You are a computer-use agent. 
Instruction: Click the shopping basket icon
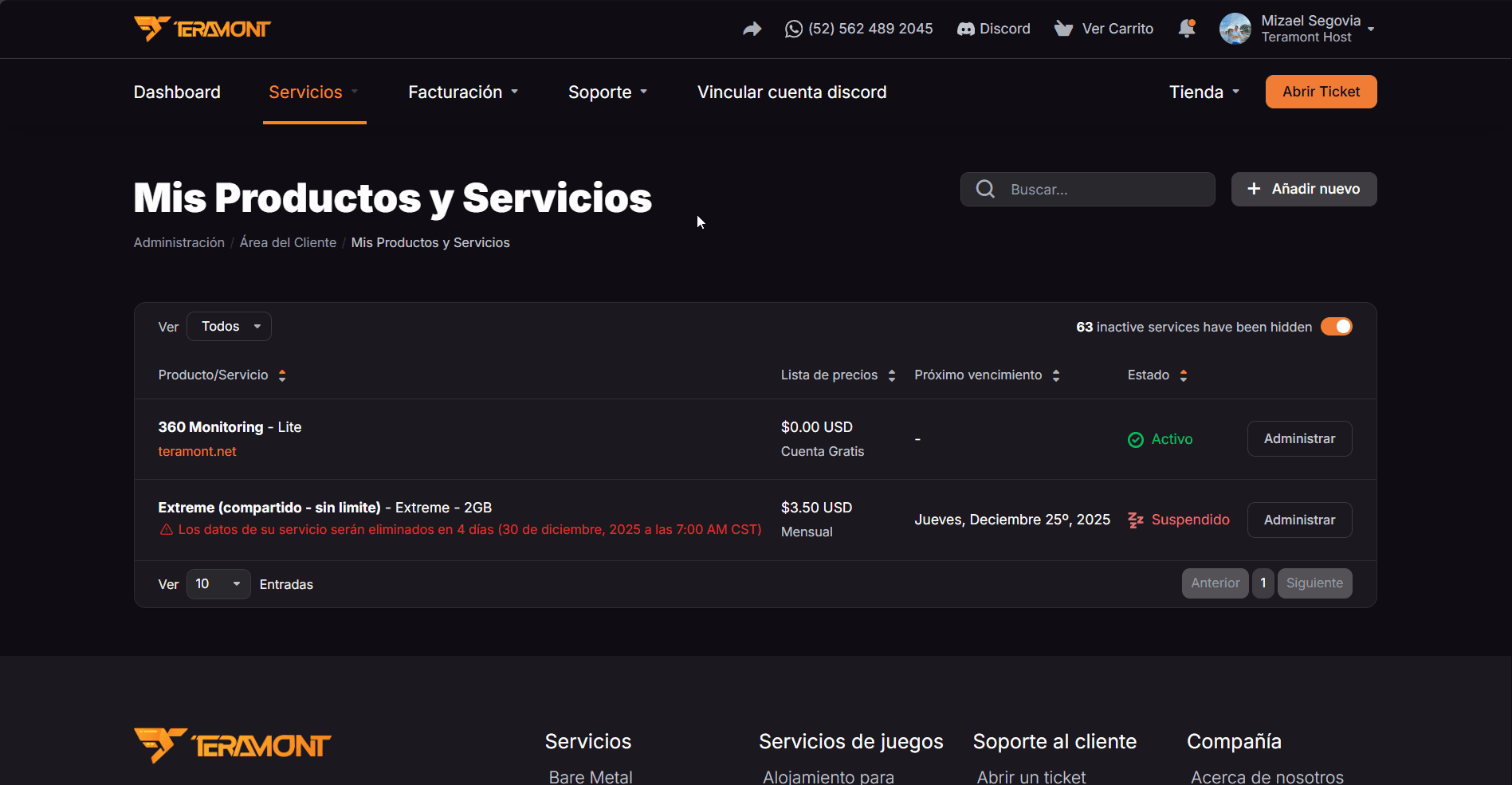pyautogui.click(x=1063, y=29)
